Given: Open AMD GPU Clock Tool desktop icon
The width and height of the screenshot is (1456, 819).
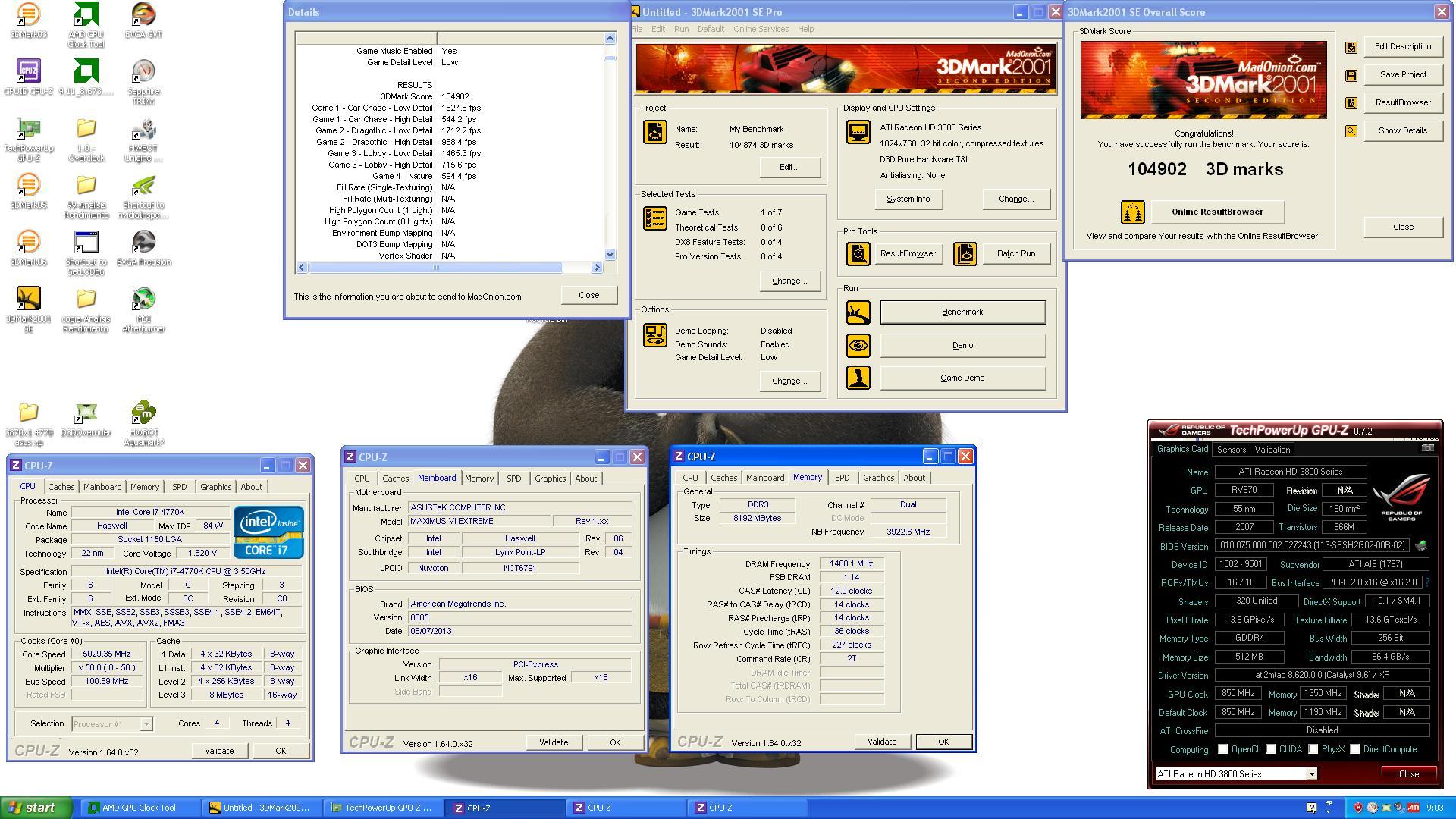Looking at the screenshot, I should click(x=86, y=25).
